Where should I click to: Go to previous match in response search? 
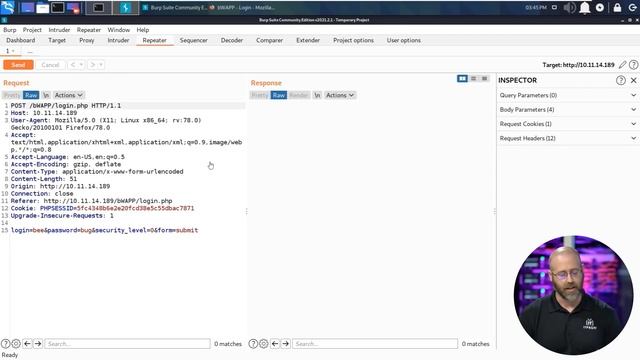275,344
